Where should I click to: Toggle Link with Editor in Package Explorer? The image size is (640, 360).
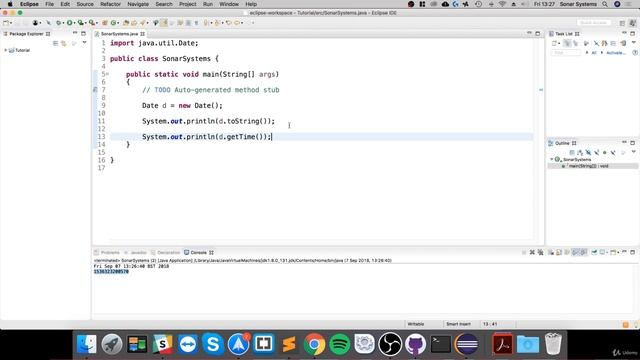point(64,43)
